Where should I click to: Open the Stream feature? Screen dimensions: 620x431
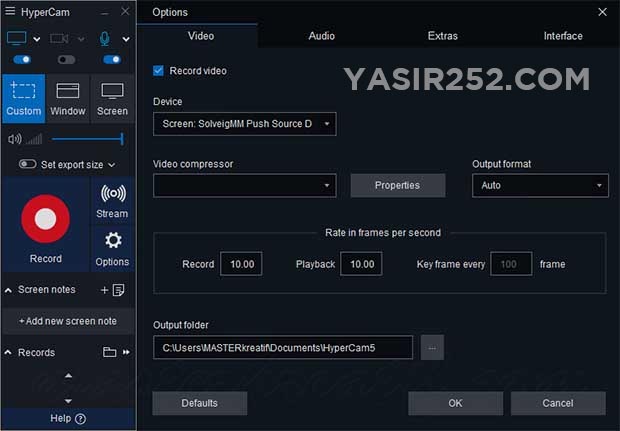pyautogui.click(x=112, y=201)
